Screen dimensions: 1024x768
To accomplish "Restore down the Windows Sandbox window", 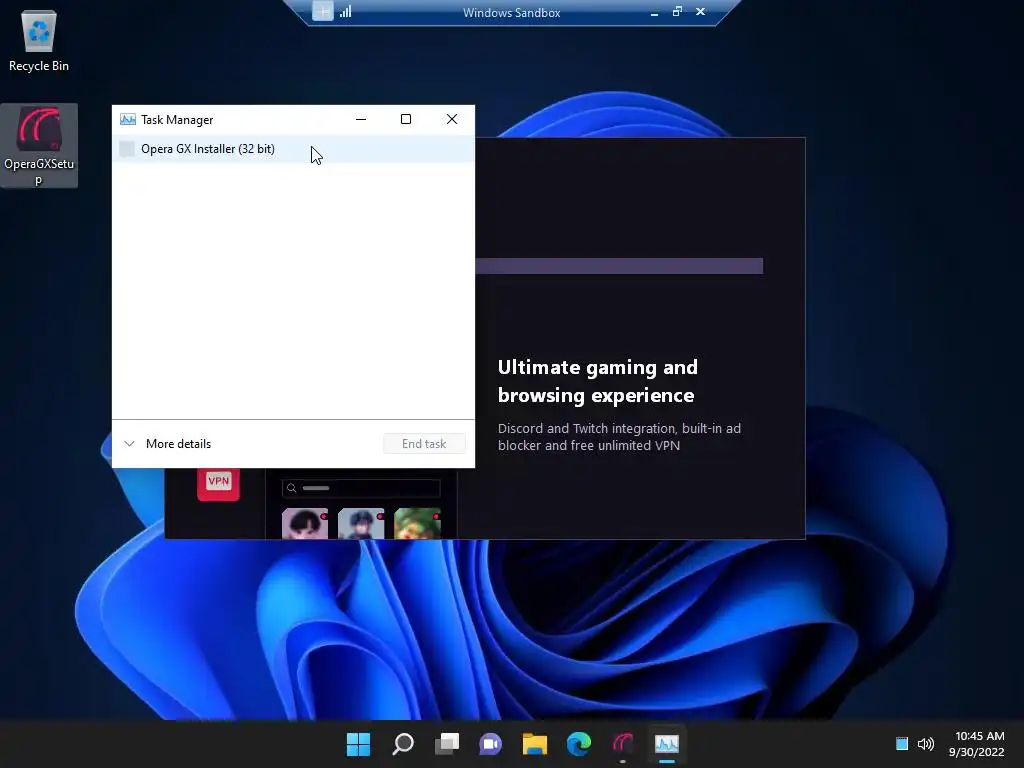I will [677, 12].
